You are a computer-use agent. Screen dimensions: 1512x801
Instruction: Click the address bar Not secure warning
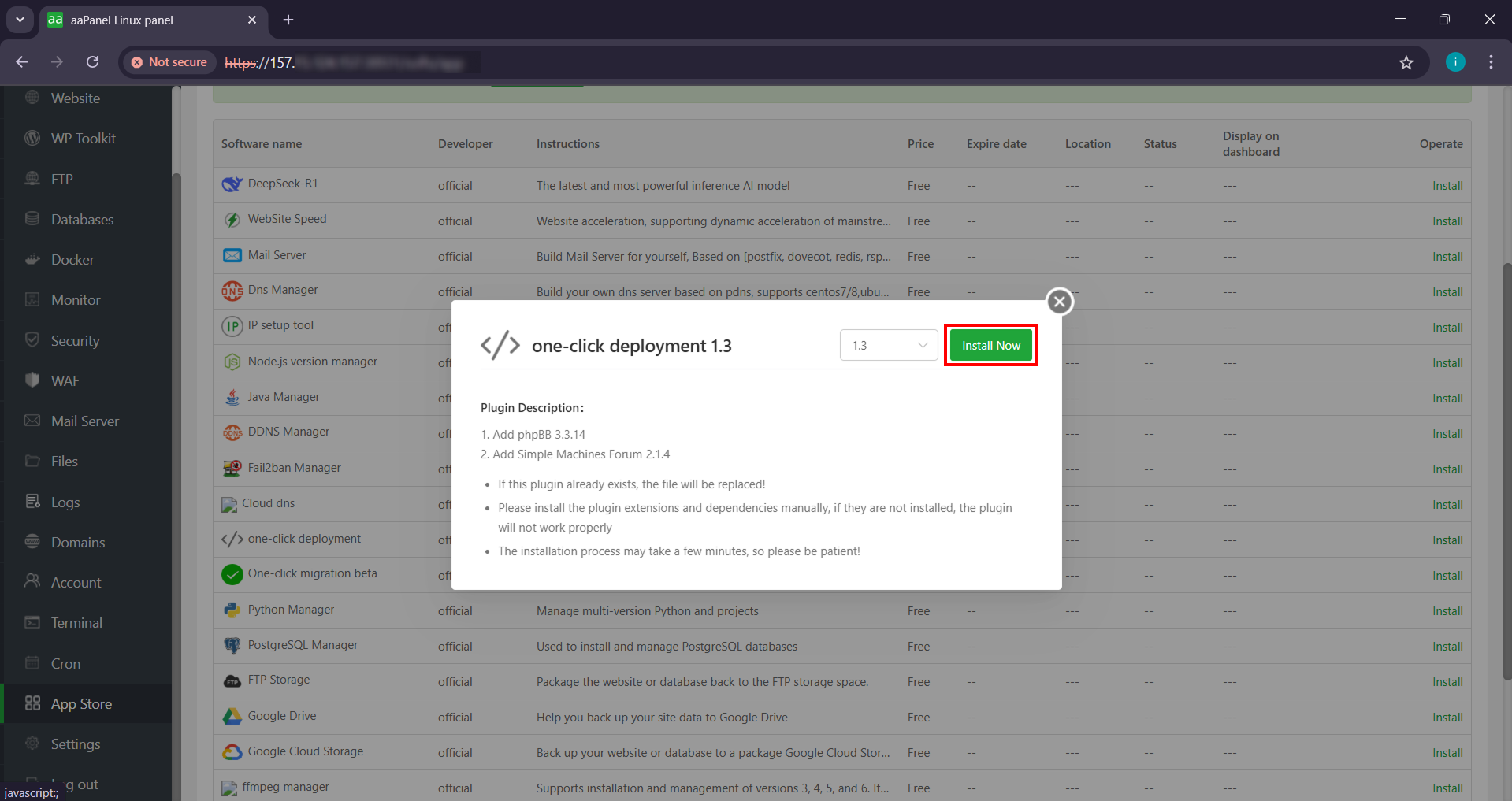tap(169, 61)
